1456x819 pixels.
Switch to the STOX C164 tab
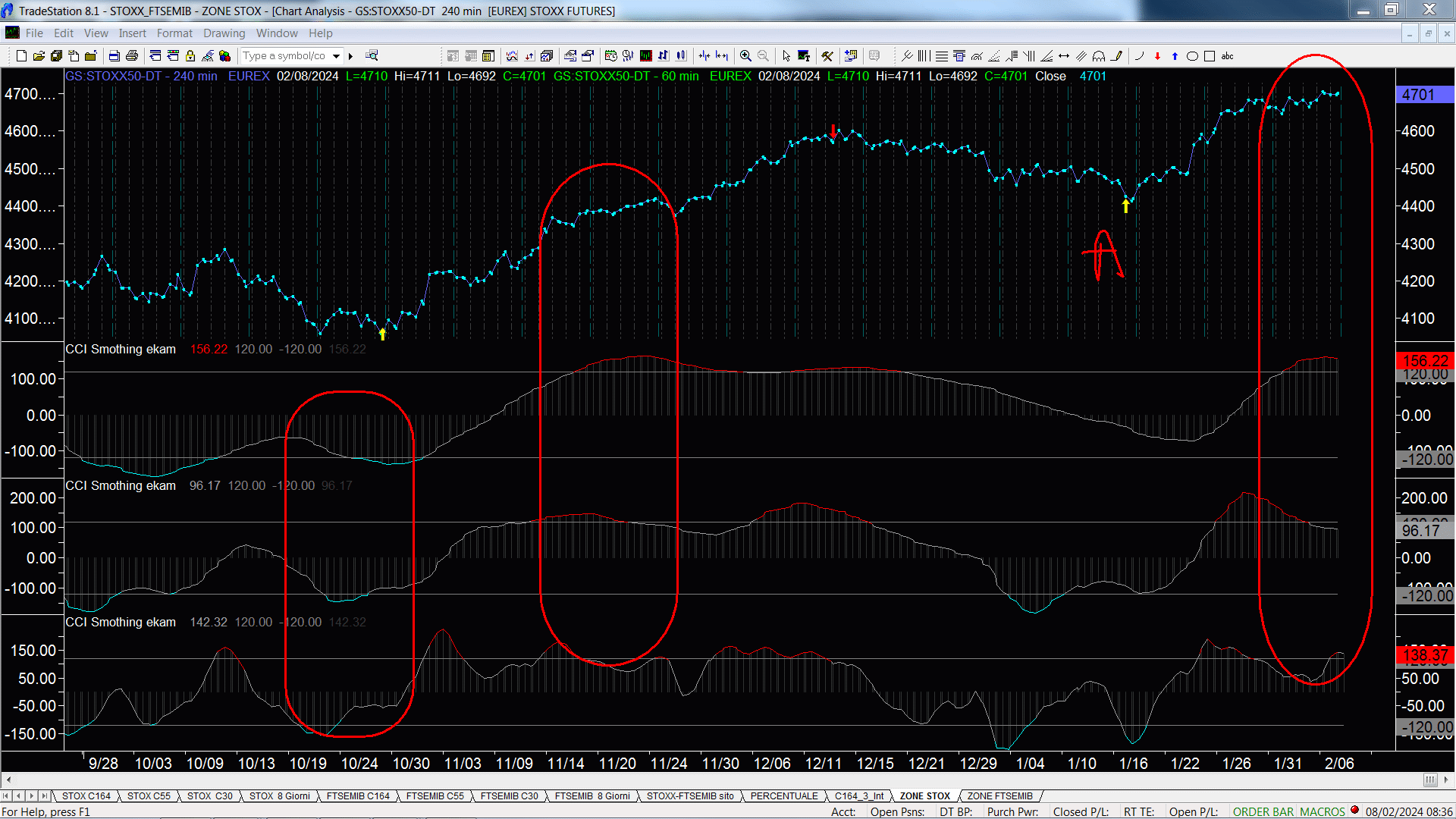click(x=86, y=795)
